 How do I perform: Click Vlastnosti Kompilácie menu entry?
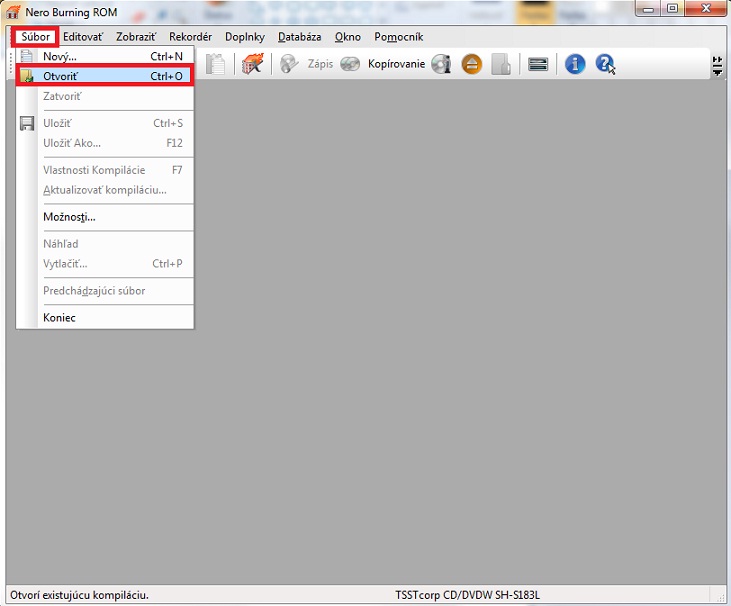[105, 170]
